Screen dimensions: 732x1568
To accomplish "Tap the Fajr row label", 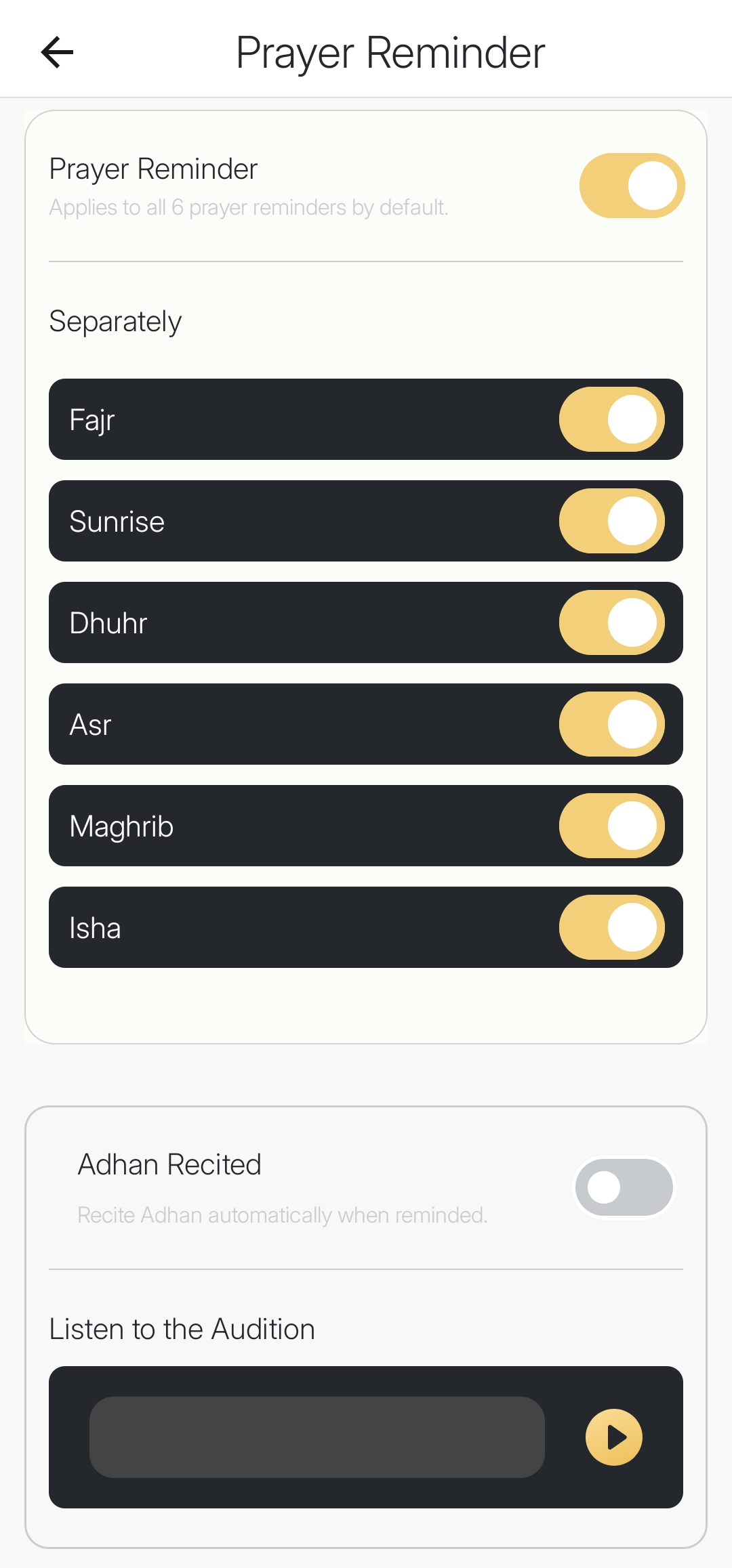I will click(x=92, y=420).
